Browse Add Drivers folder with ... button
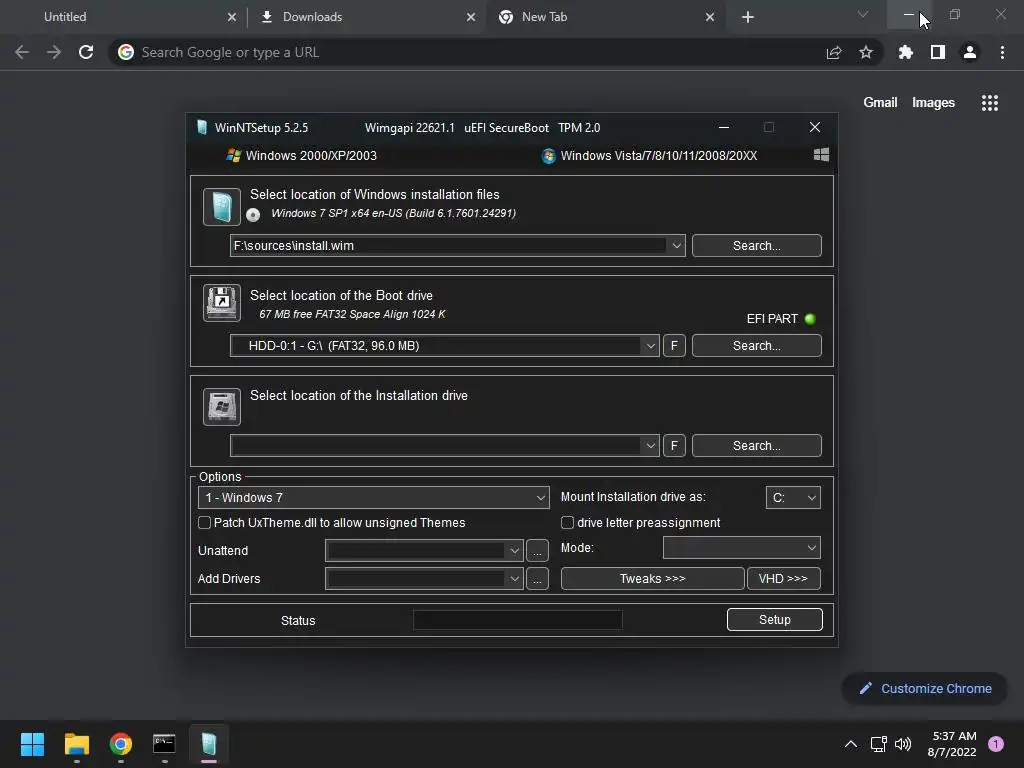Screen dimensions: 1024x768 point(537,579)
